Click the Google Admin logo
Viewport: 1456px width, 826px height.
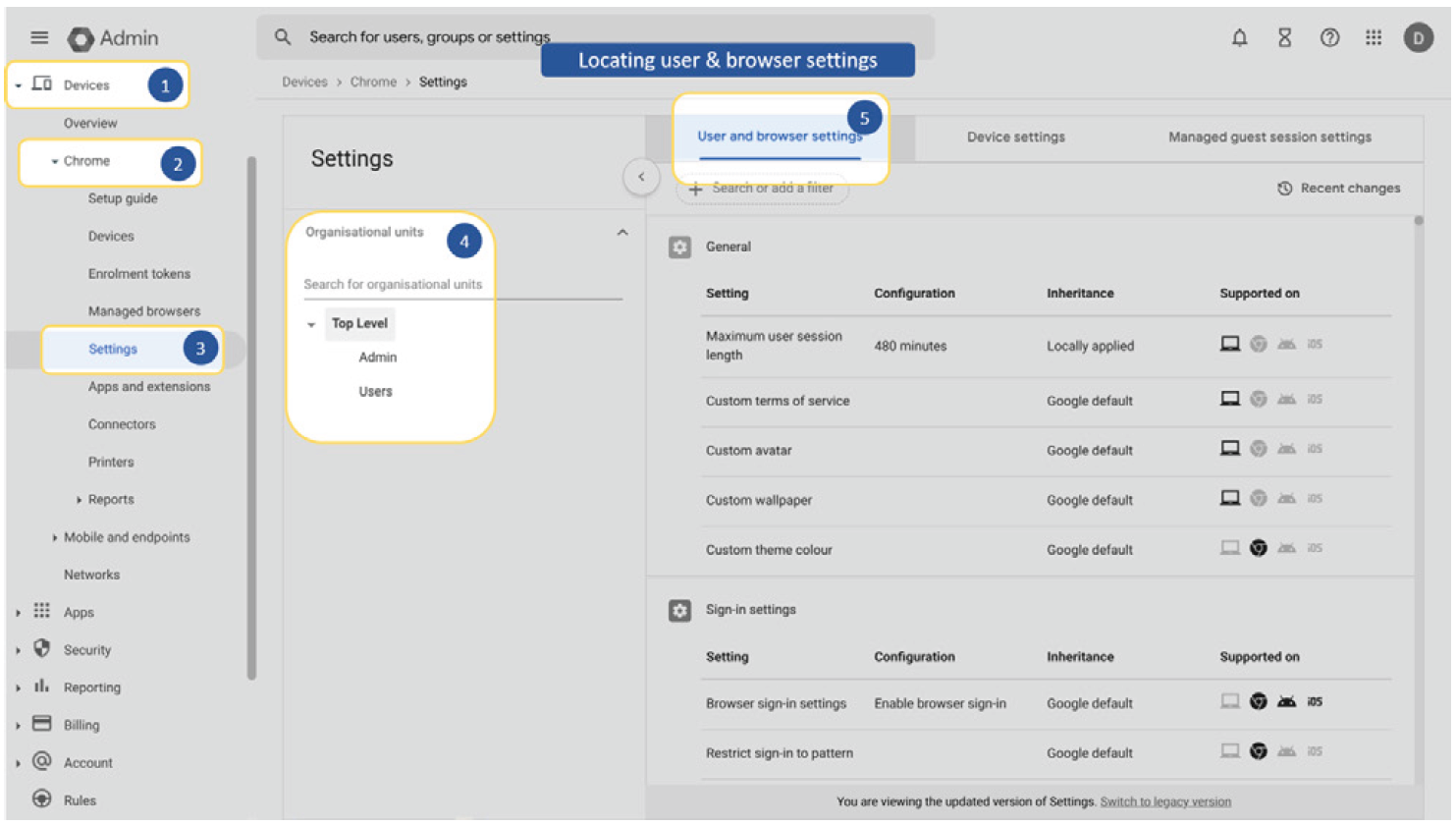113,38
